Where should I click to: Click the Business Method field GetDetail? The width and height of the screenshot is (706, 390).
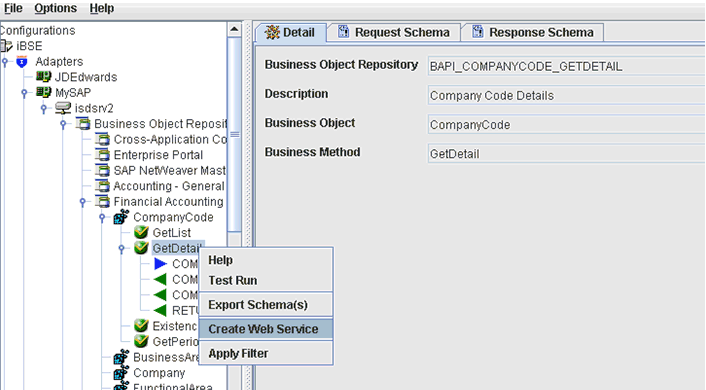566,154
